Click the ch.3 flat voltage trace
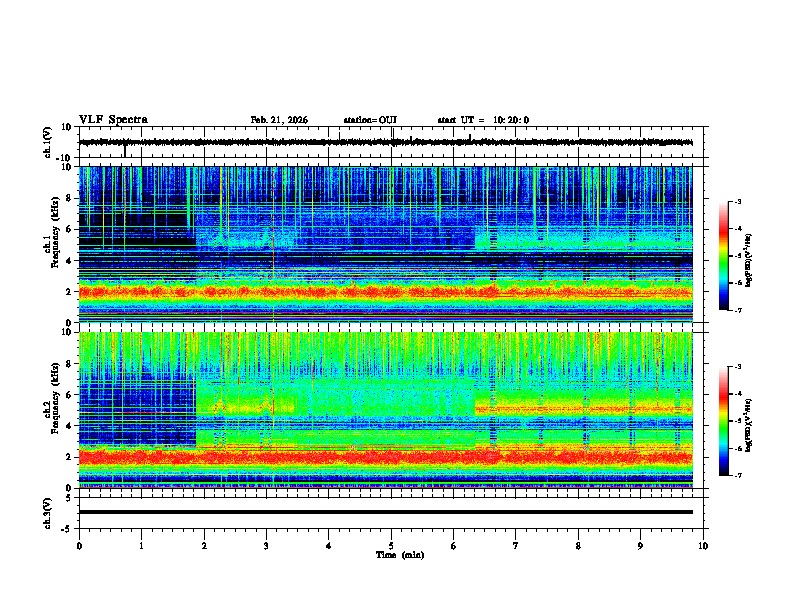The image size is (792, 612). pos(386,512)
